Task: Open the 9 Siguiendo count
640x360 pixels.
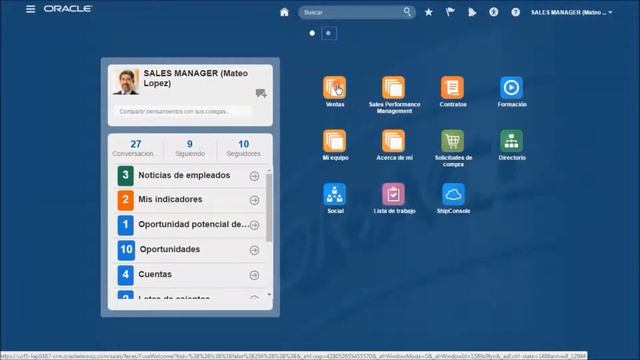Action: (190, 149)
